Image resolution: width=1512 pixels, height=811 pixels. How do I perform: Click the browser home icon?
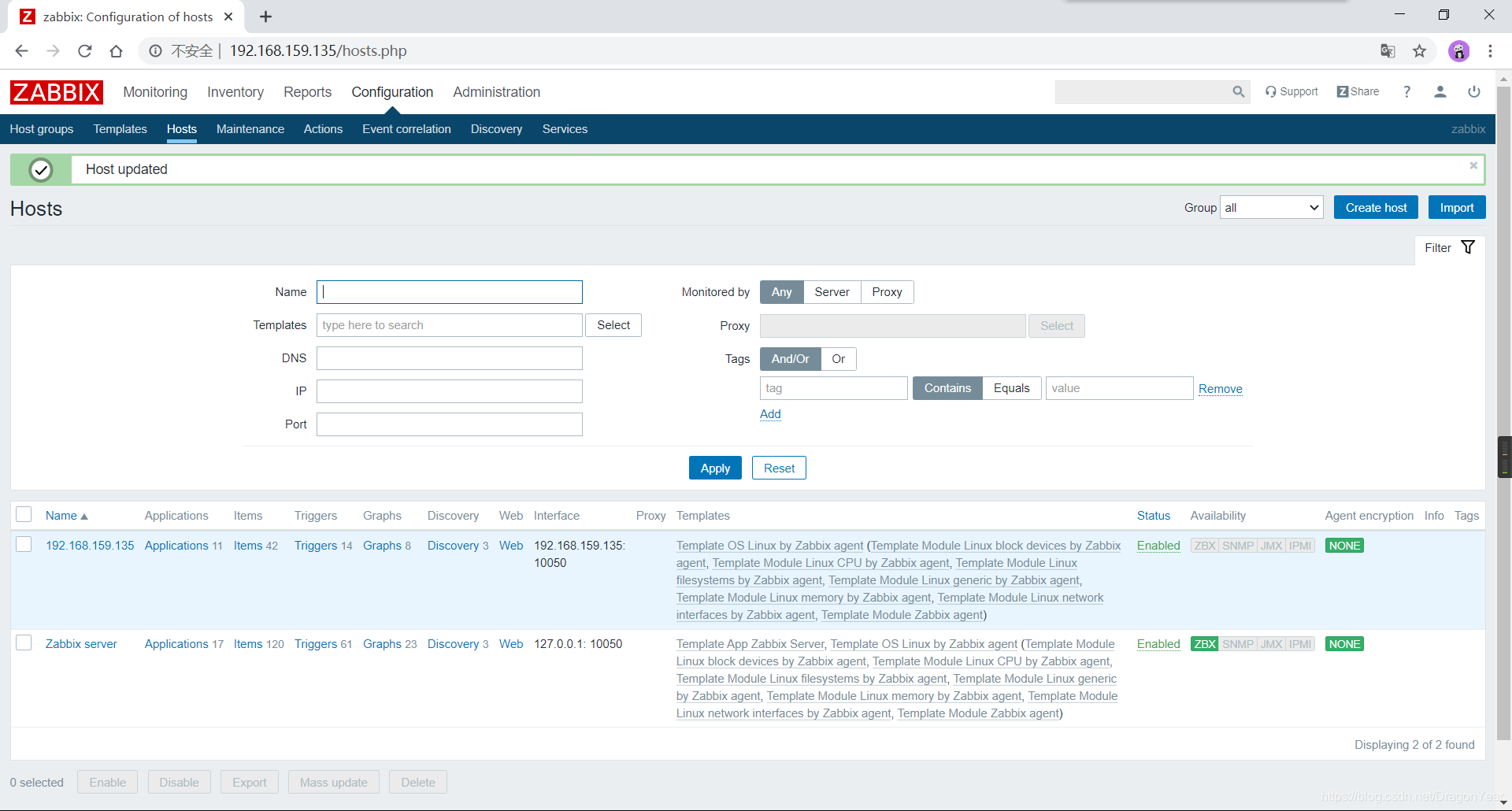point(117,51)
